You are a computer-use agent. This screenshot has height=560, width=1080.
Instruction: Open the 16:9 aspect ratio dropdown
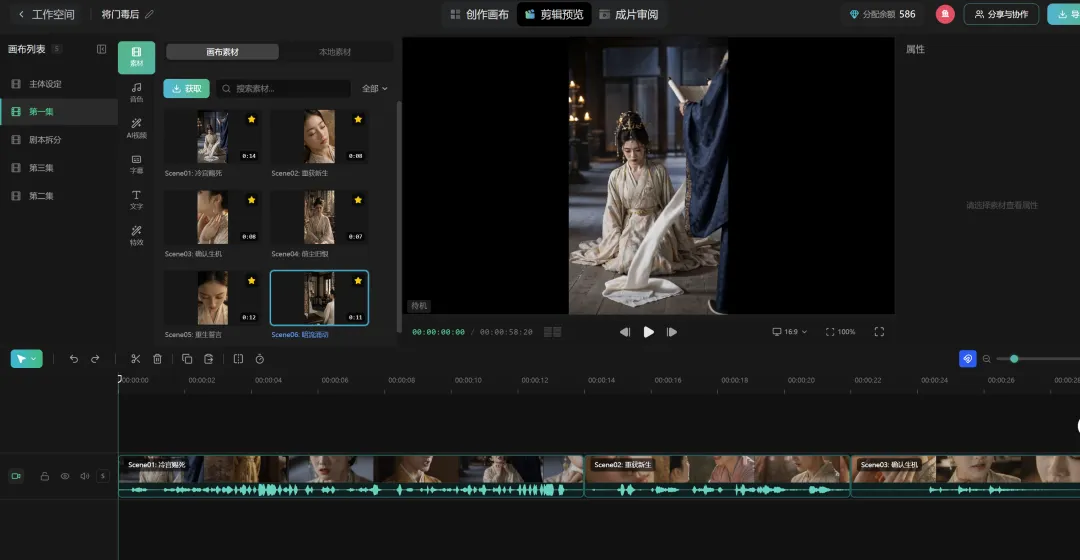coord(789,332)
